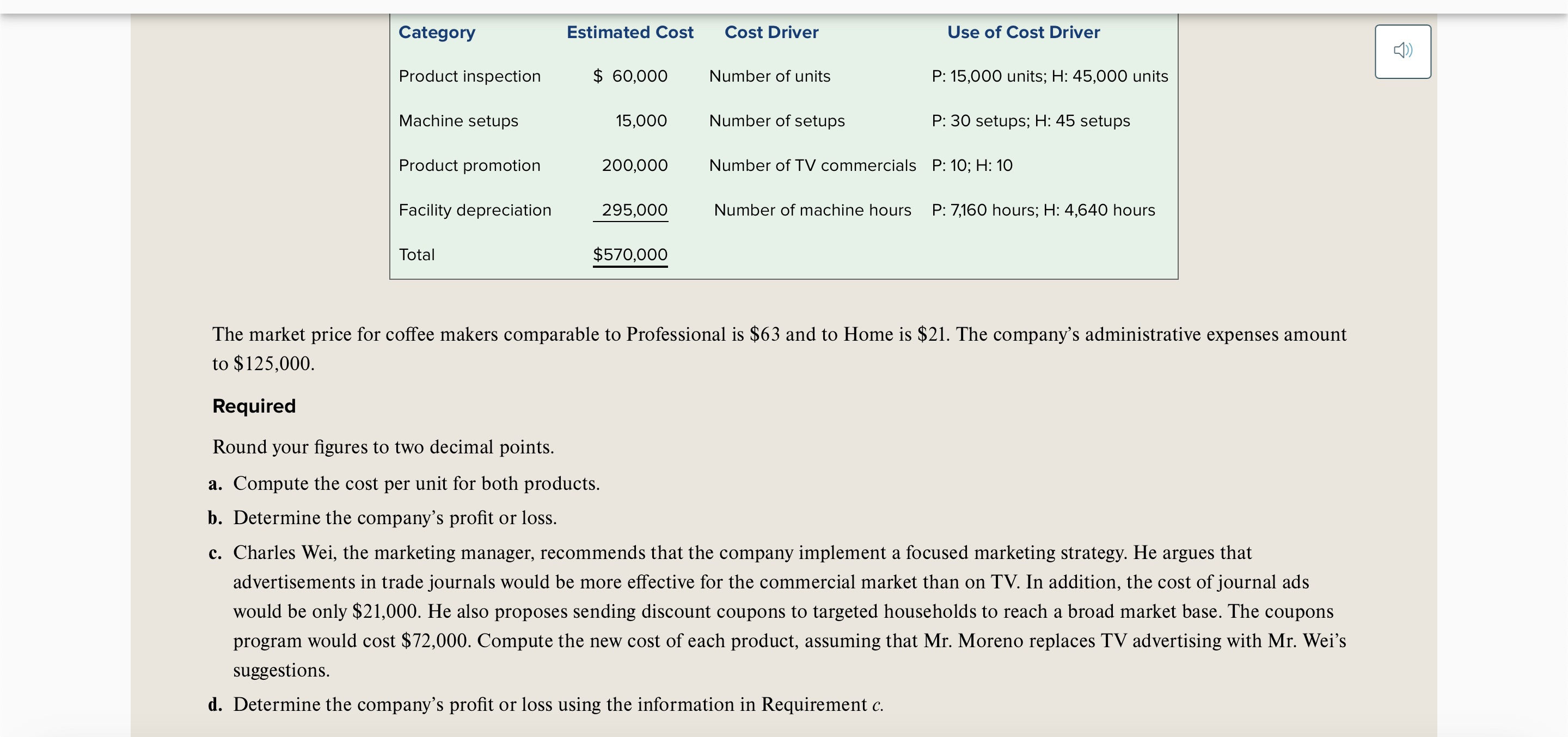Click the Estimated Cost column header
Screen dimensions: 1568x737
(x=629, y=32)
